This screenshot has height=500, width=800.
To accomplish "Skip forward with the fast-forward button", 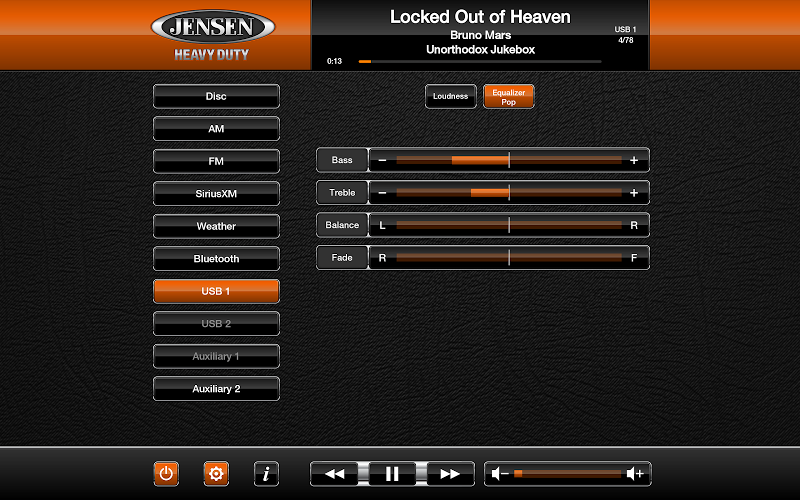I will click(450, 474).
